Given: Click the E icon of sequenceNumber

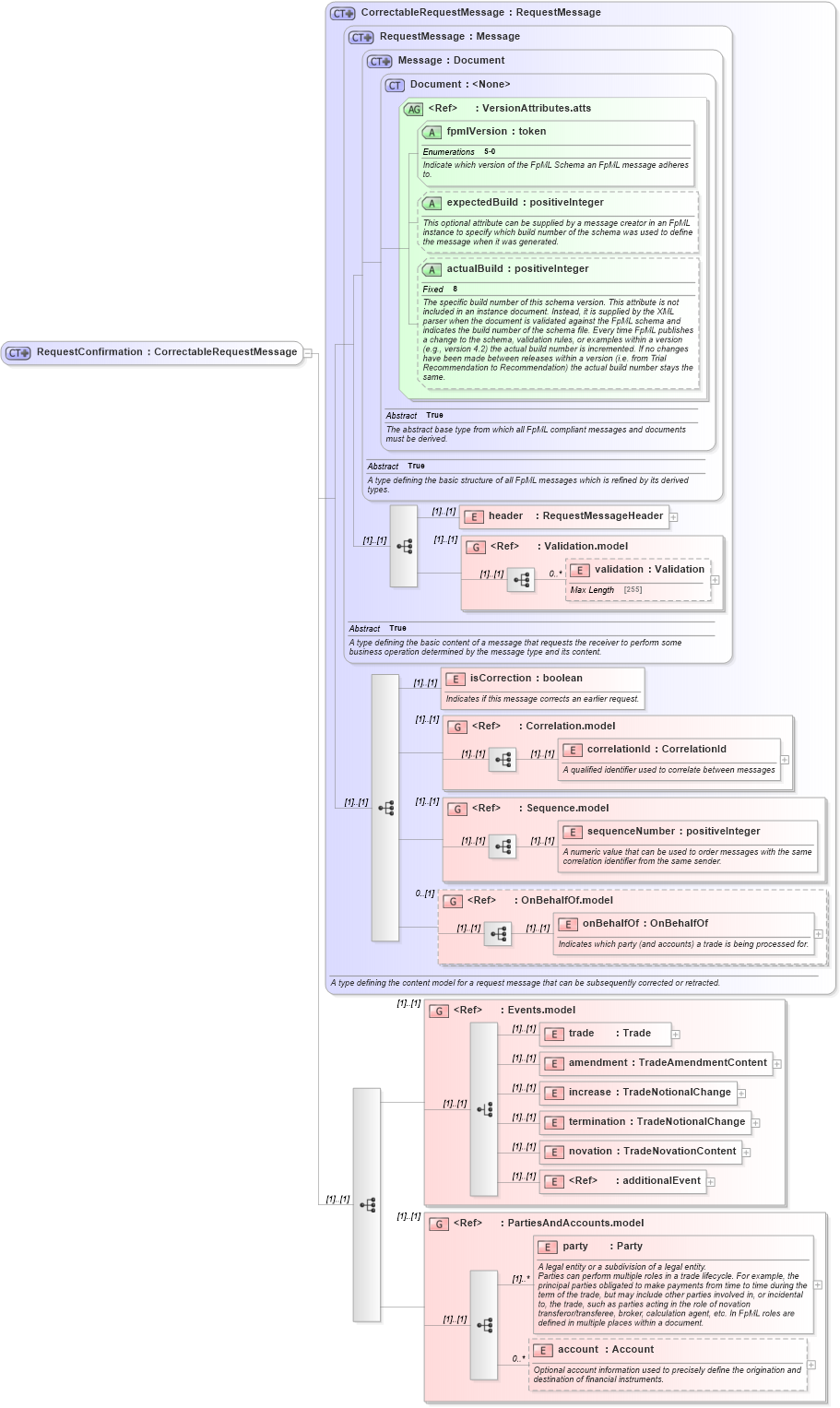Looking at the screenshot, I should click(x=573, y=833).
